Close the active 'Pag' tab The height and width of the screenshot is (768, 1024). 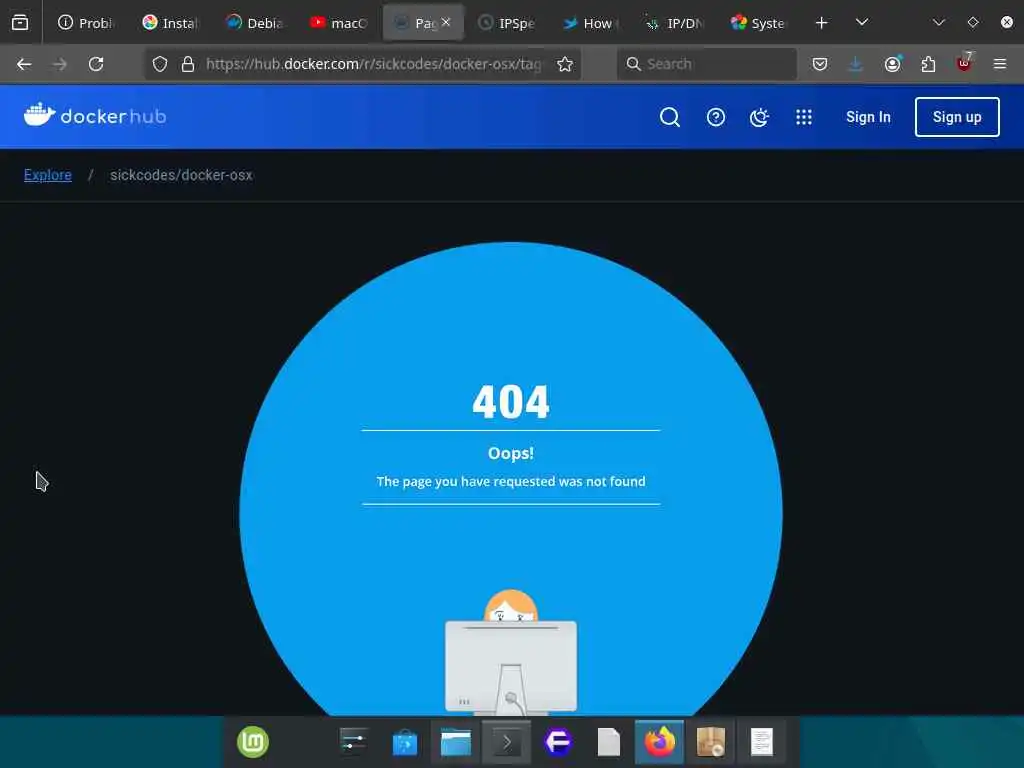coord(446,22)
